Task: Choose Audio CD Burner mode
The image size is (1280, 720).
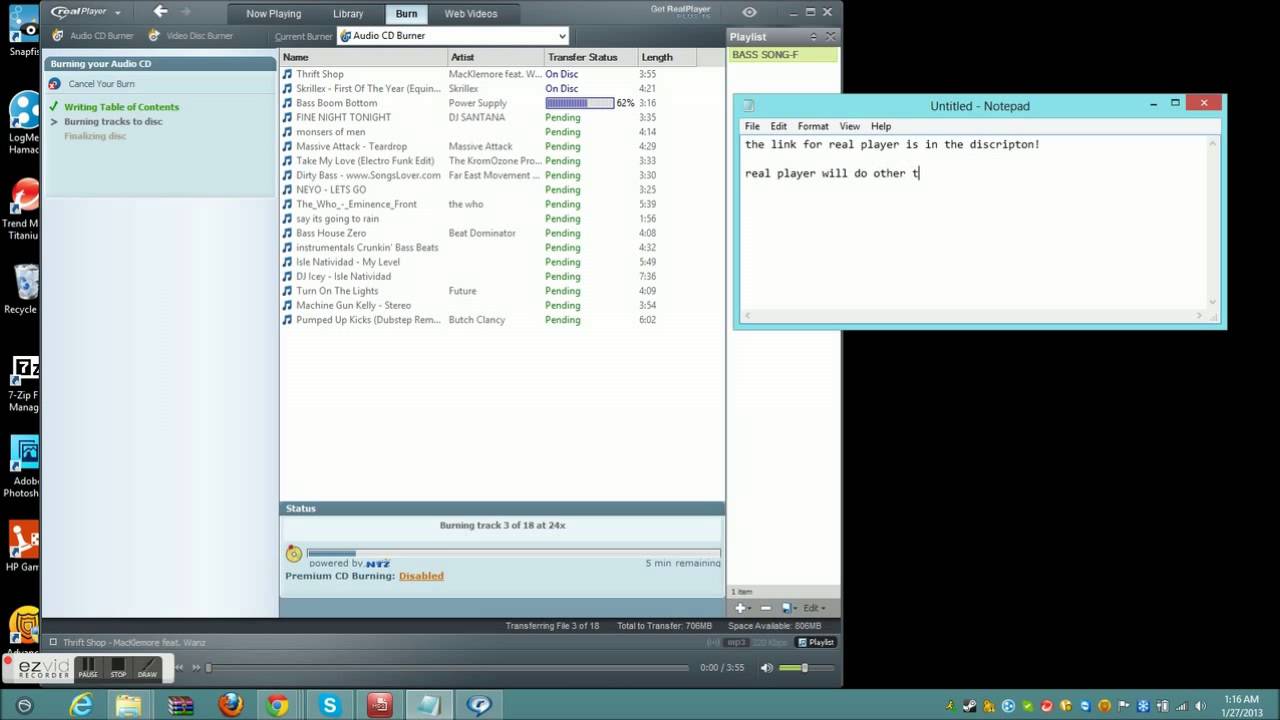Action: [93, 36]
